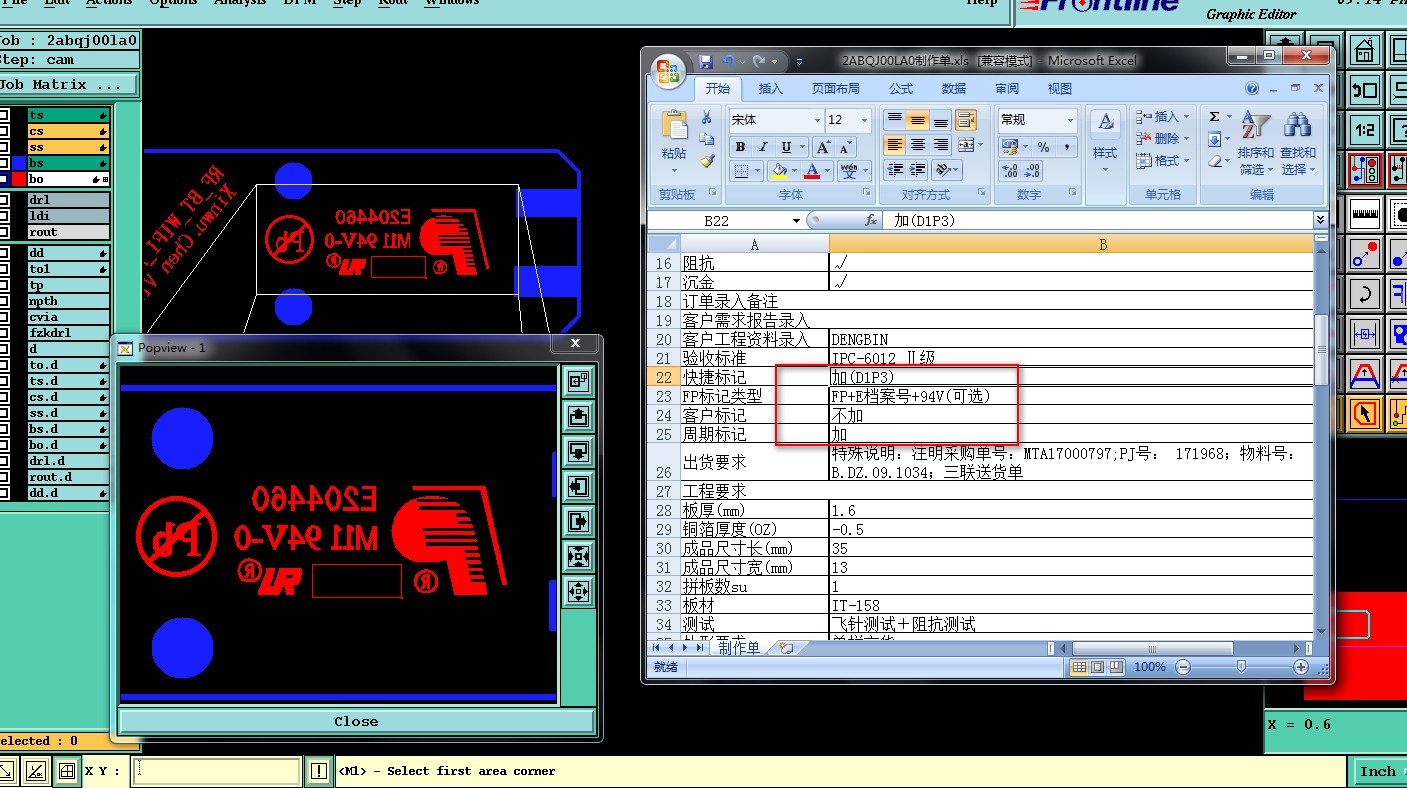Viewport: 1407px width, 788px height.
Task: Click the percent style button
Action: tap(1043, 147)
